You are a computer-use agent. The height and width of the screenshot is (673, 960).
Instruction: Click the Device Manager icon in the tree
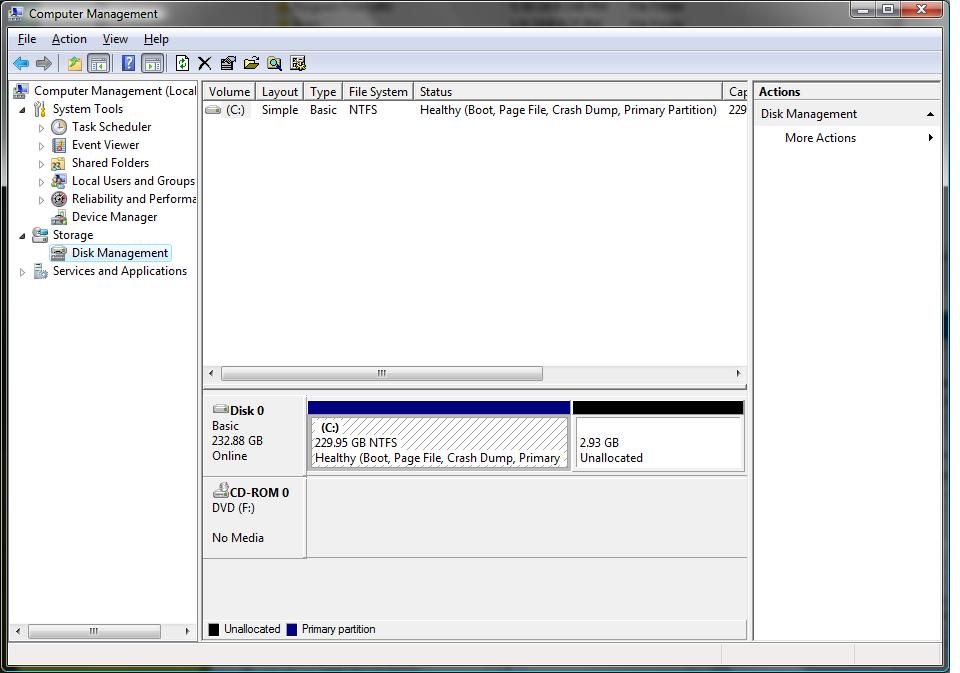point(59,217)
